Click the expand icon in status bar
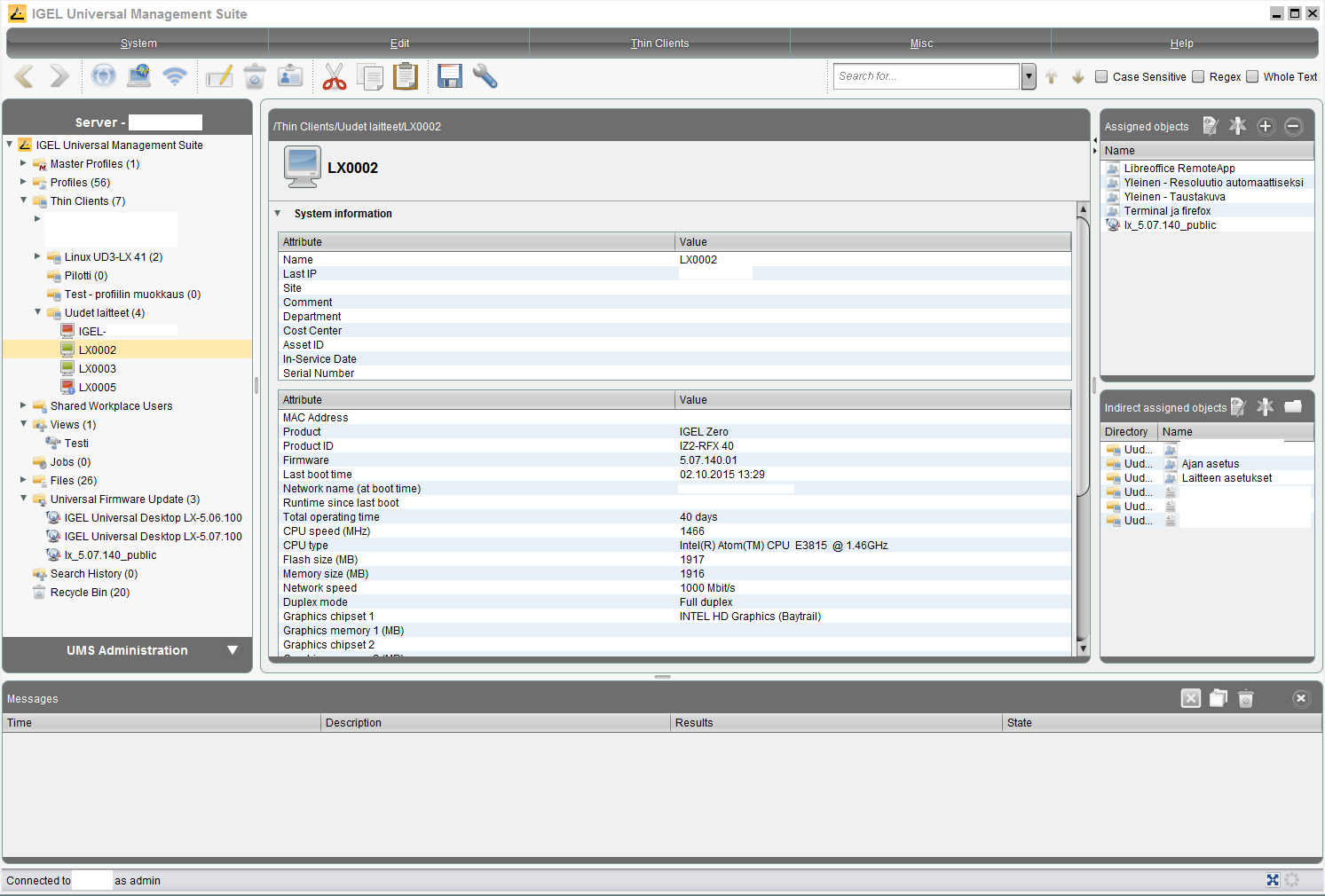Viewport: 1325px width, 896px height. (x=1273, y=880)
